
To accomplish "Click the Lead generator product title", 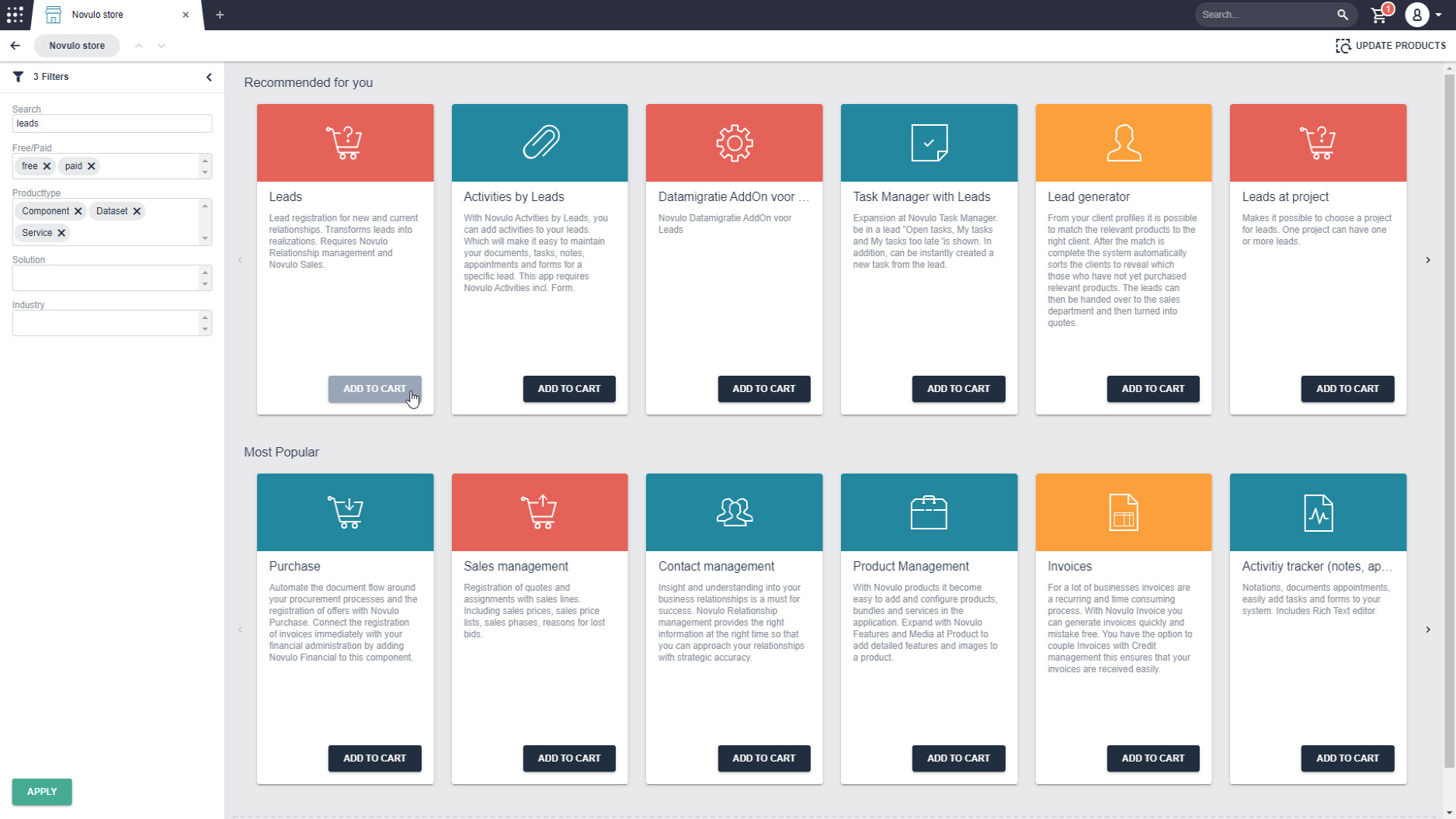I will [x=1089, y=197].
